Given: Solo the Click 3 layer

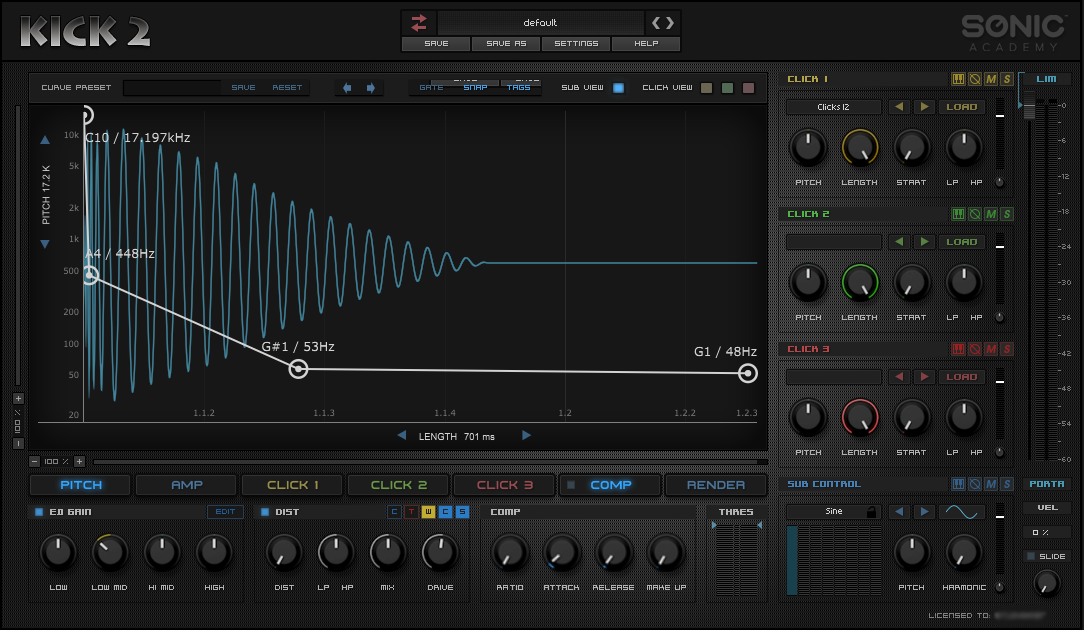Looking at the screenshot, I should [1007, 349].
